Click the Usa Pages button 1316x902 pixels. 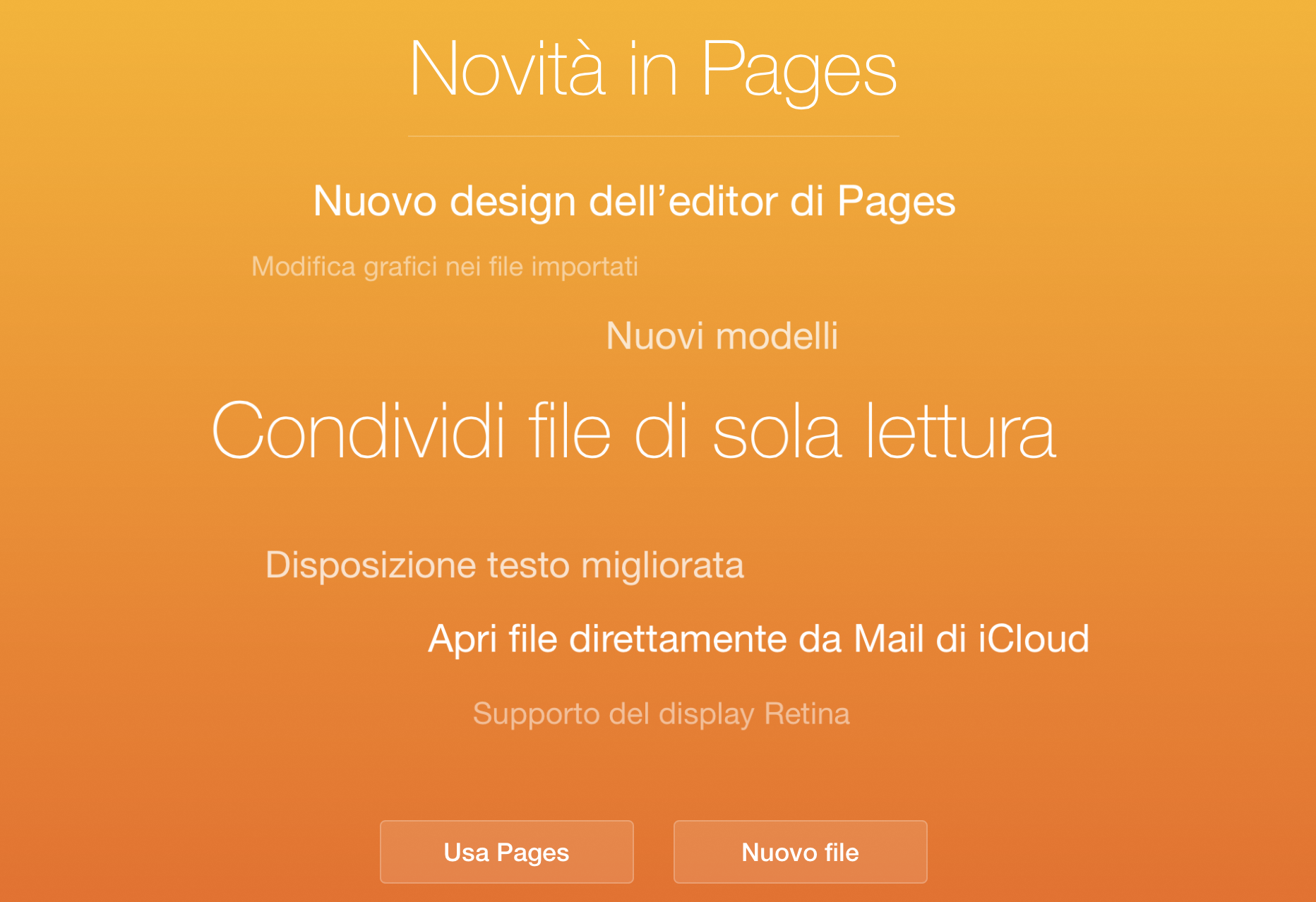(x=506, y=851)
